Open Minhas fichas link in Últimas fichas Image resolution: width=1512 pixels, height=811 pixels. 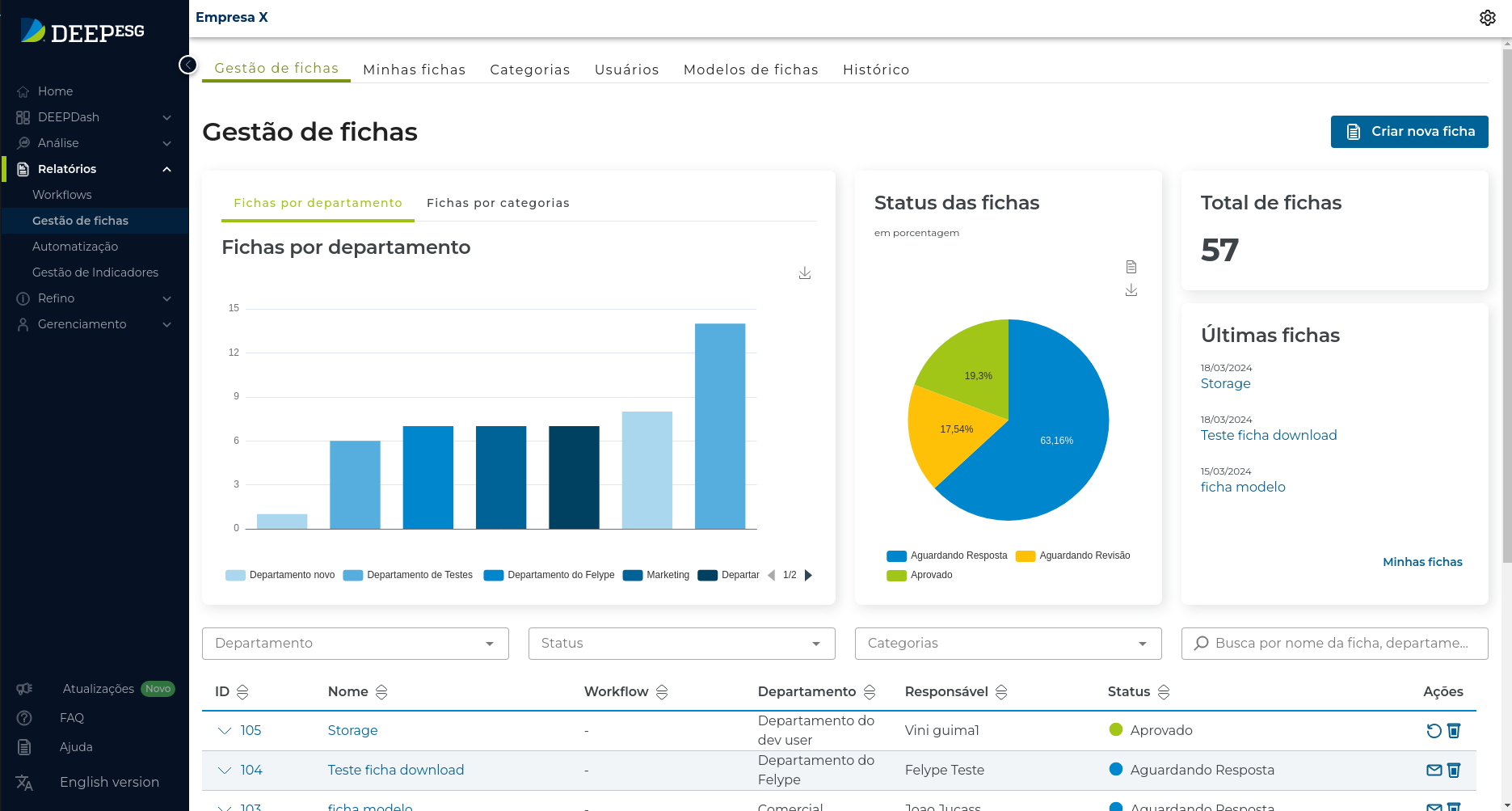[x=1421, y=562]
